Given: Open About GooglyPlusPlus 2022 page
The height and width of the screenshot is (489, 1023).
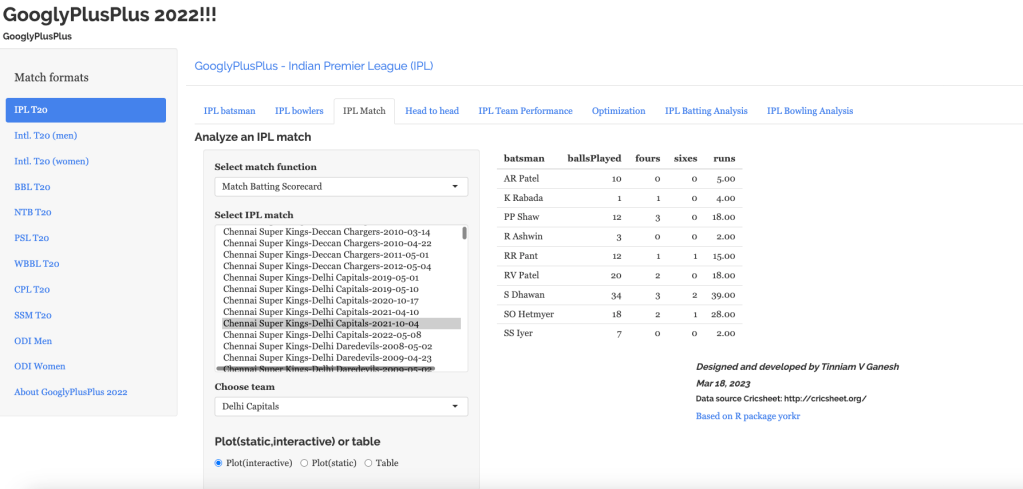Looking at the screenshot, I should tap(71, 392).
